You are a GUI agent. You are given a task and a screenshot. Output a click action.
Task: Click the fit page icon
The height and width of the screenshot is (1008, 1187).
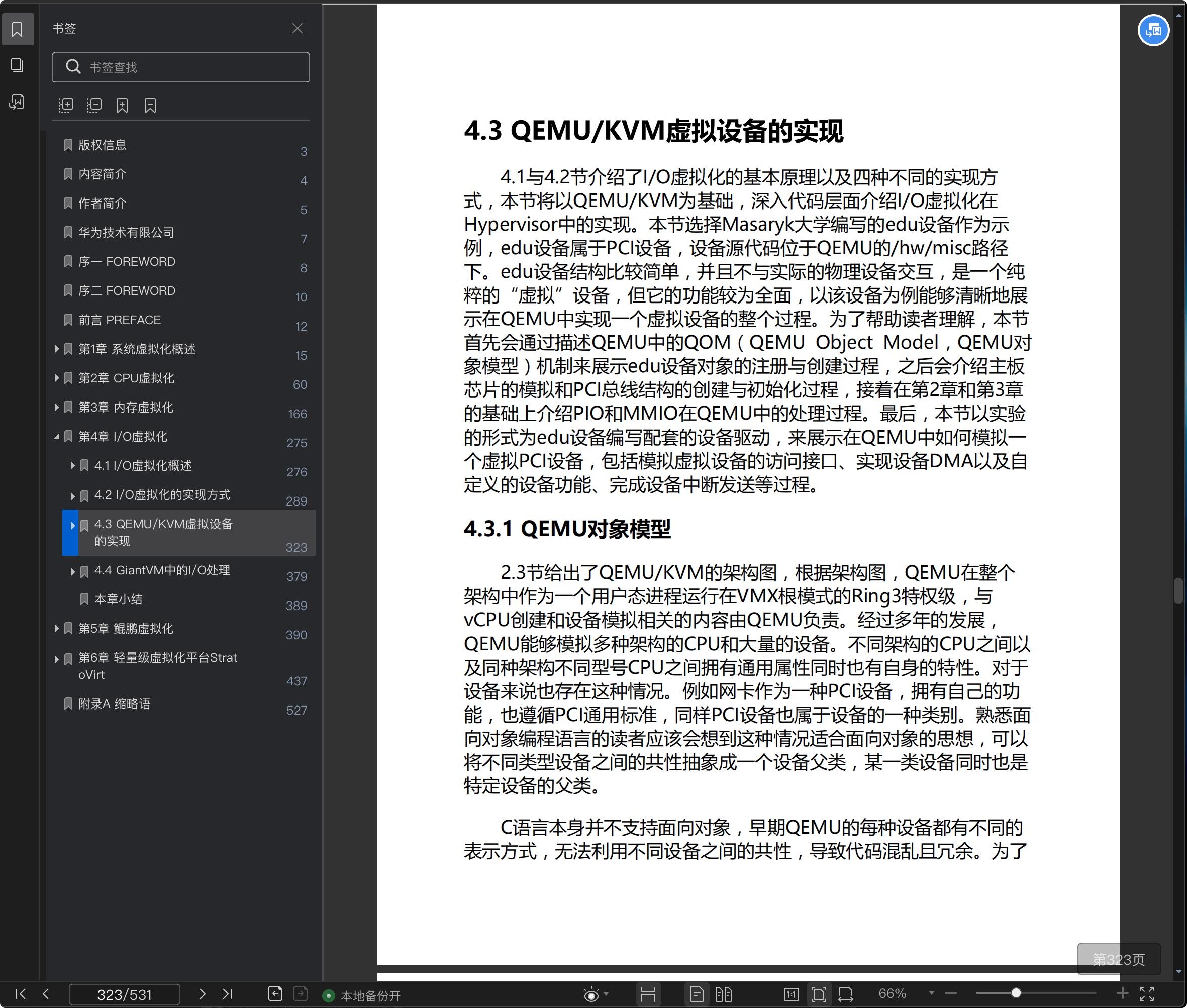pyautogui.click(x=818, y=994)
